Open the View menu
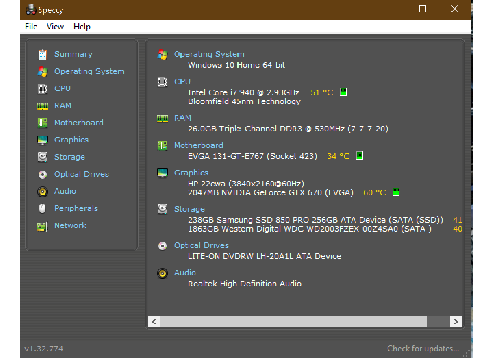Viewport: 480px width, 360px height. point(55,26)
